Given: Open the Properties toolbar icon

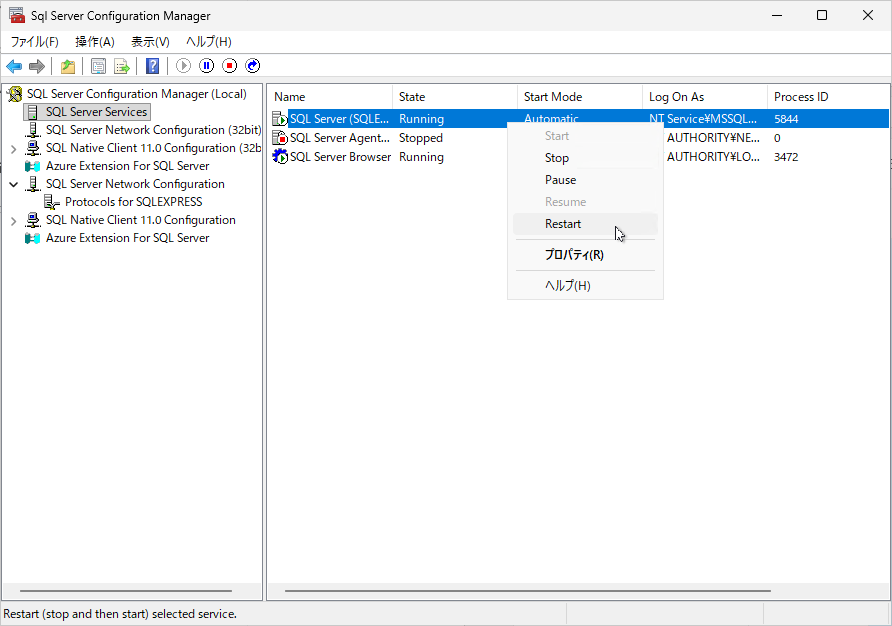Looking at the screenshot, I should [98, 66].
